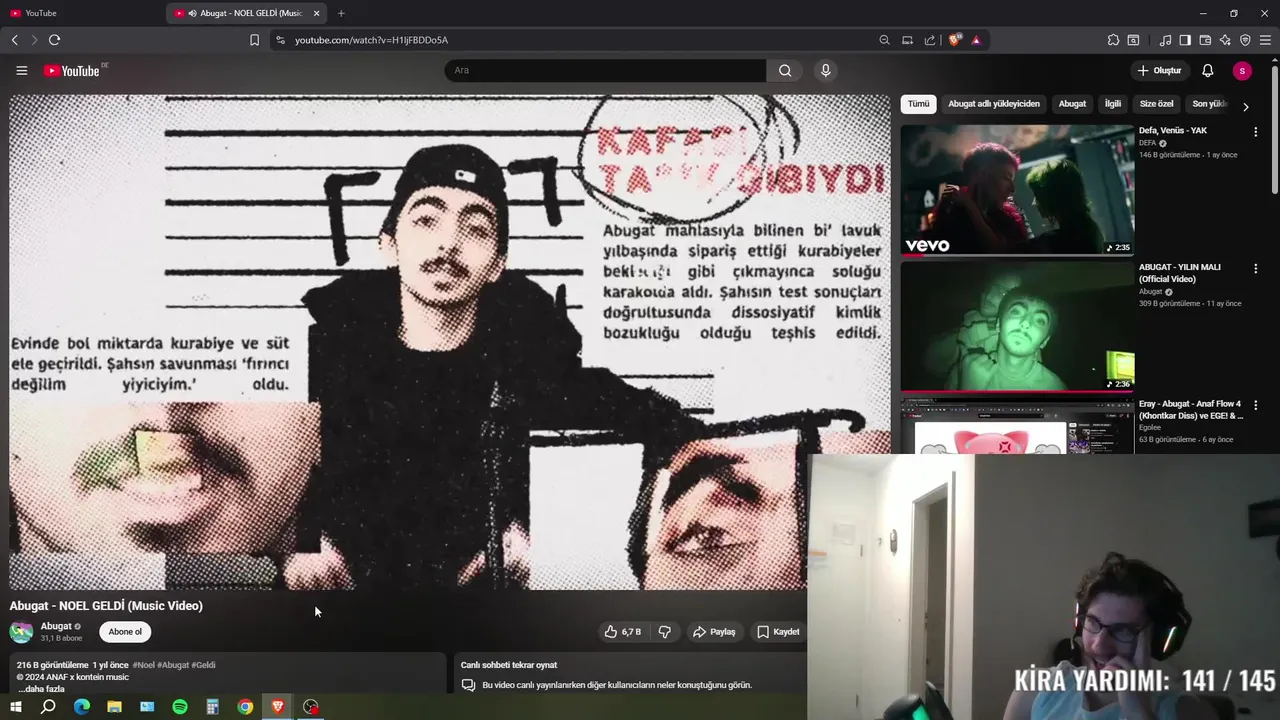Select the Abugat filter chip
The image size is (1280, 720).
pos(1072,104)
